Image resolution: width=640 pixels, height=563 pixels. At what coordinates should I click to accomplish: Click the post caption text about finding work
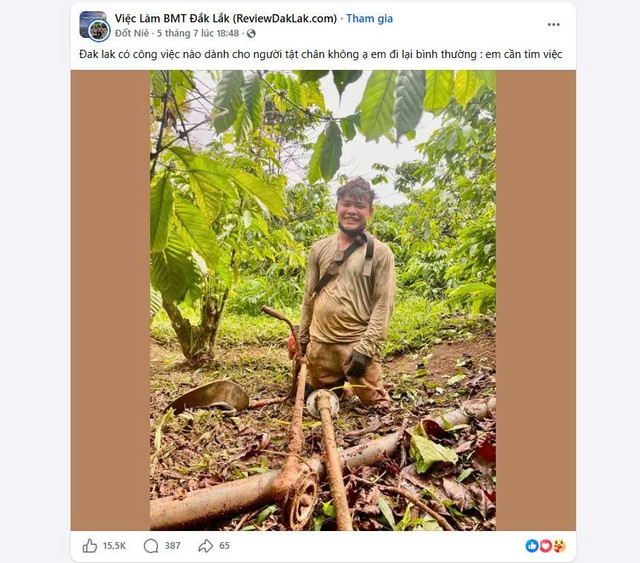pyautogui.click(x=321, y=54)
